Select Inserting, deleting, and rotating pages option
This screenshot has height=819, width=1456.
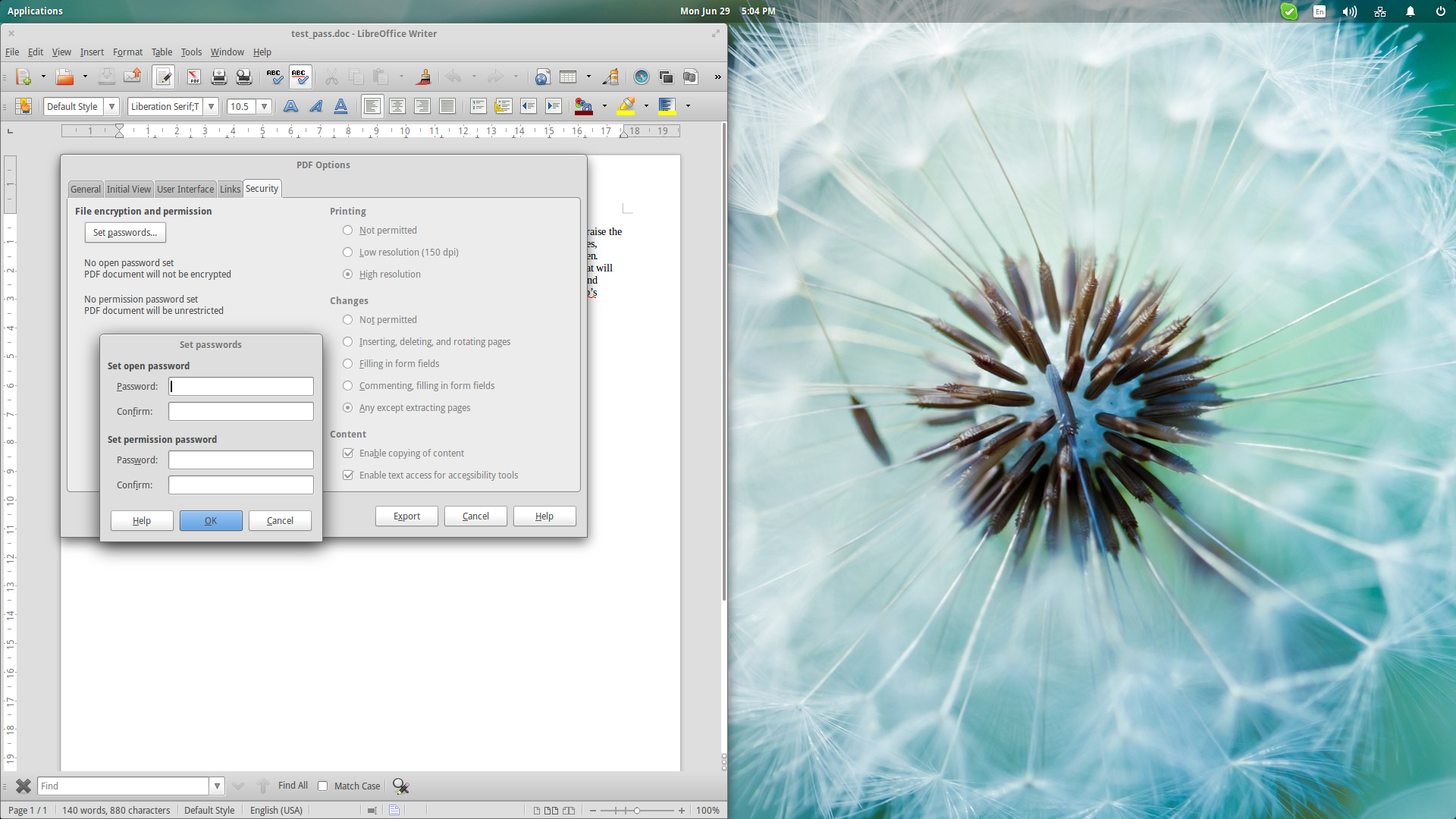[x=347, y=342]
